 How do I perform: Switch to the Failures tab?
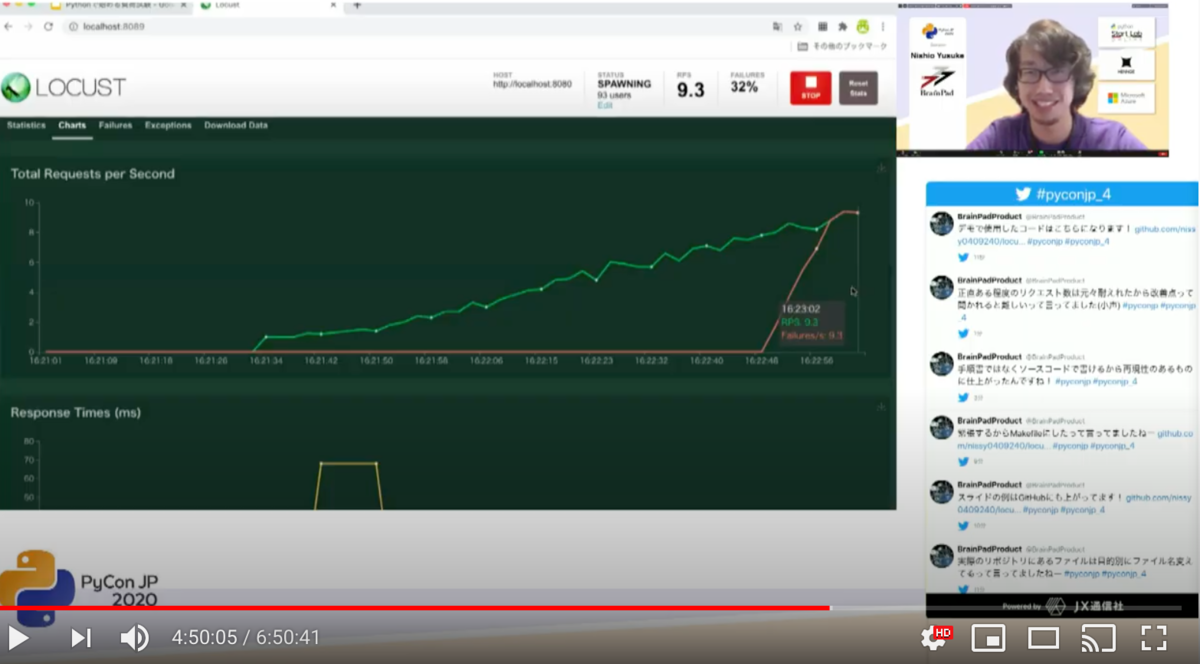pos(115,126)
